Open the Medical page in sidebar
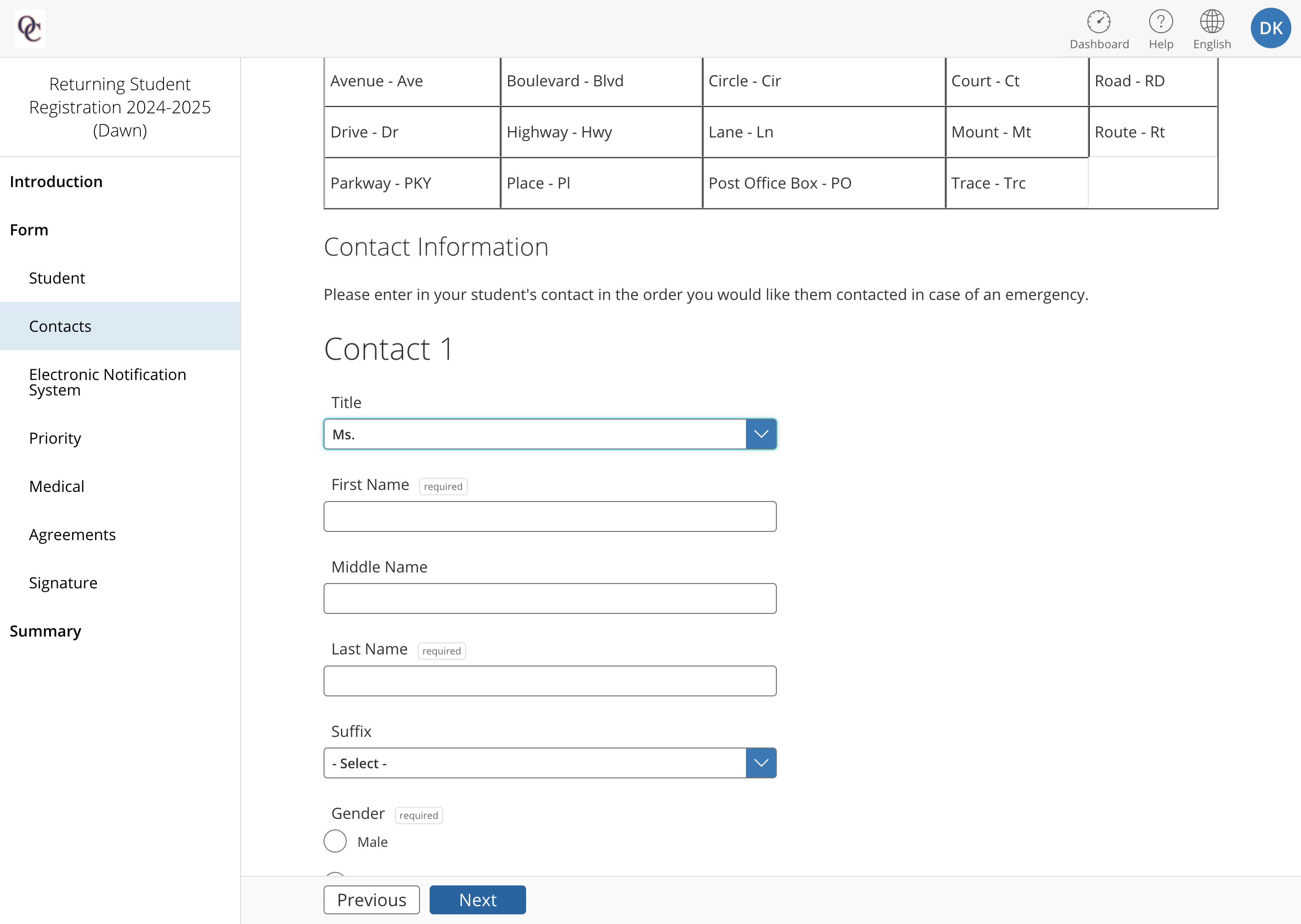 [x=57, y=486]
